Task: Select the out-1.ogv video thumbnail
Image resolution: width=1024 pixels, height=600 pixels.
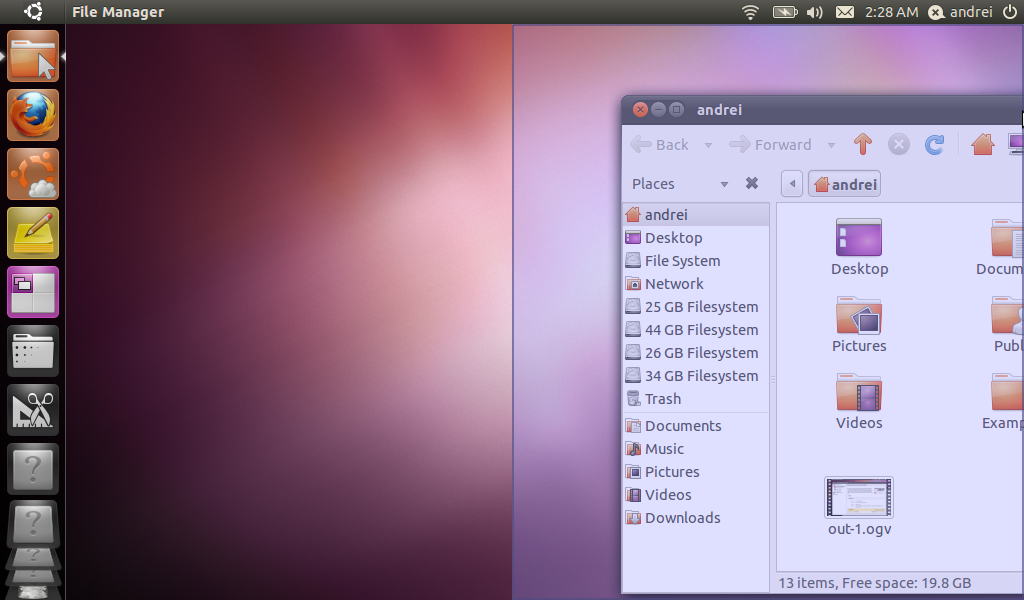Action: (859, 497)
